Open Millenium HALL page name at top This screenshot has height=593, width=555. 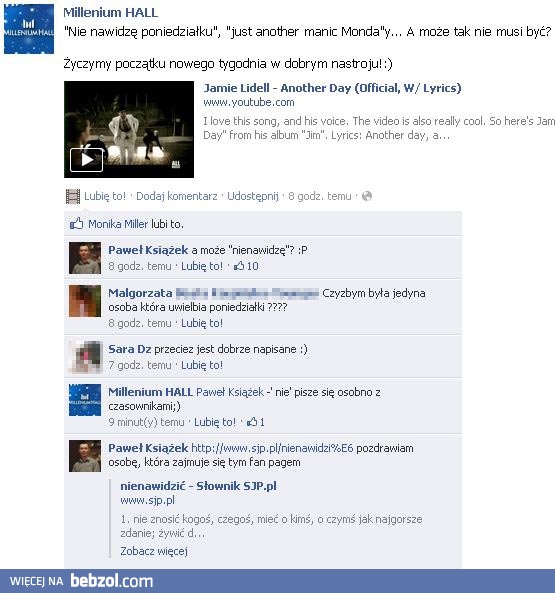[x=110, y=12]
